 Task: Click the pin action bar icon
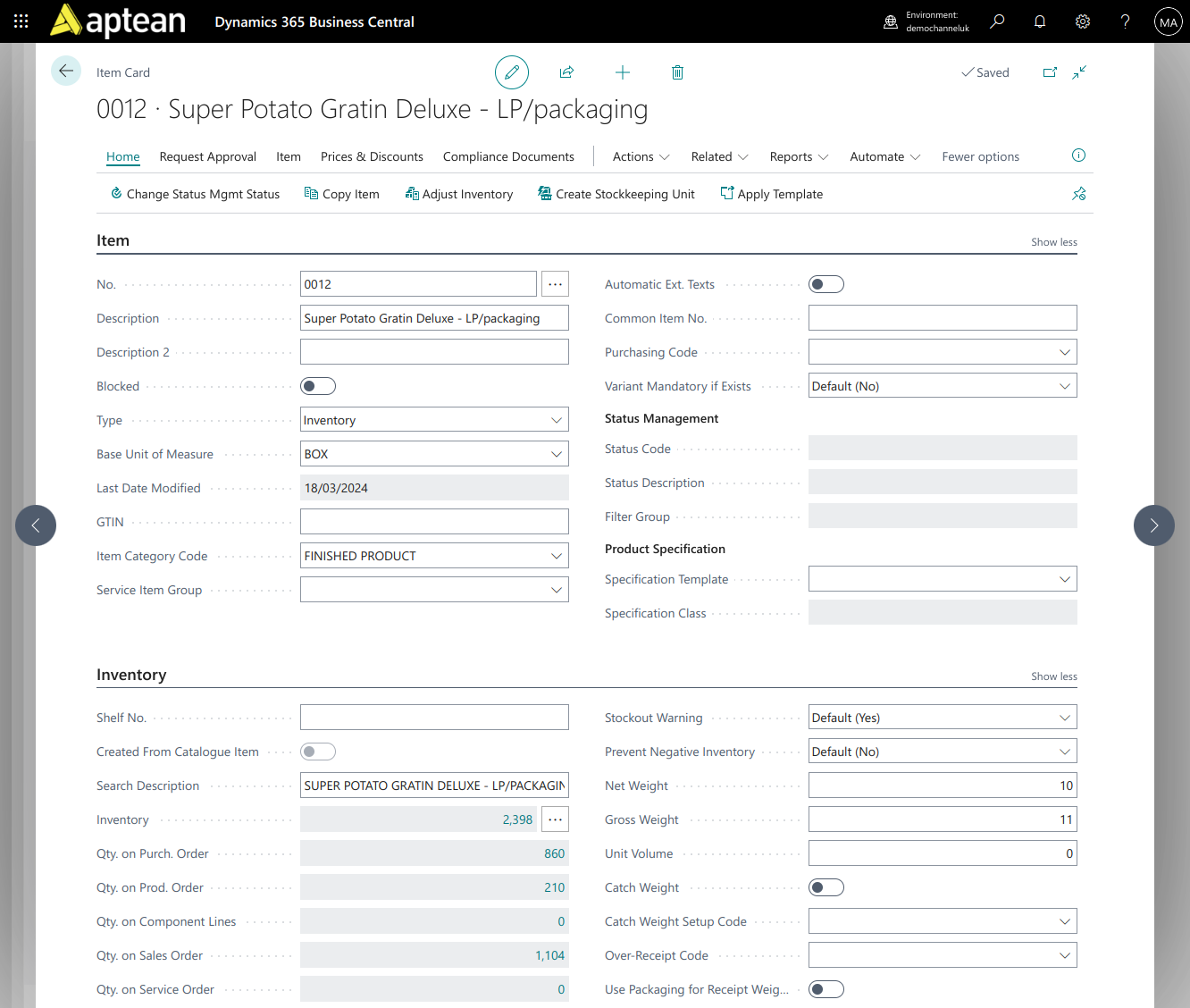click(1078, 194)
